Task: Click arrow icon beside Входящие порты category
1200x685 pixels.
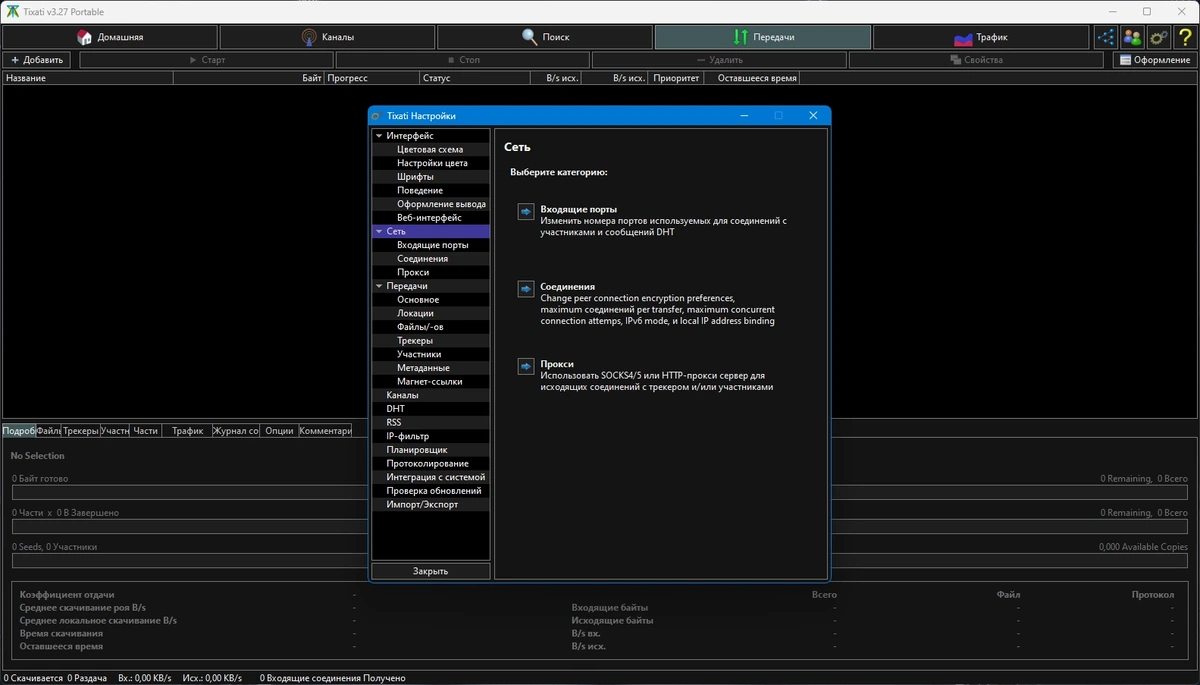Action: [526, 212]
